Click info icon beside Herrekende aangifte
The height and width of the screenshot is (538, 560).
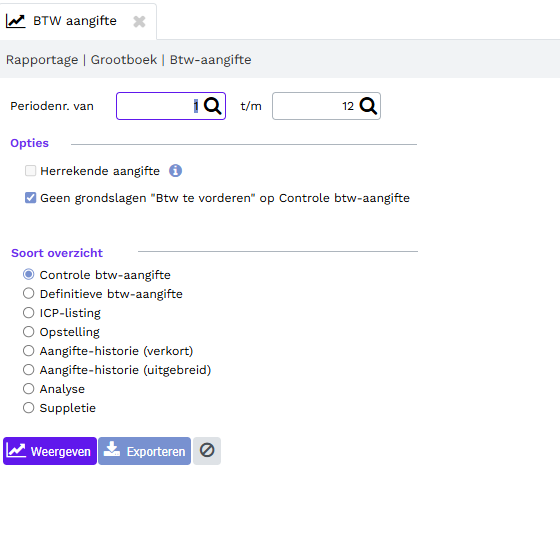click(x=175, y=171)
